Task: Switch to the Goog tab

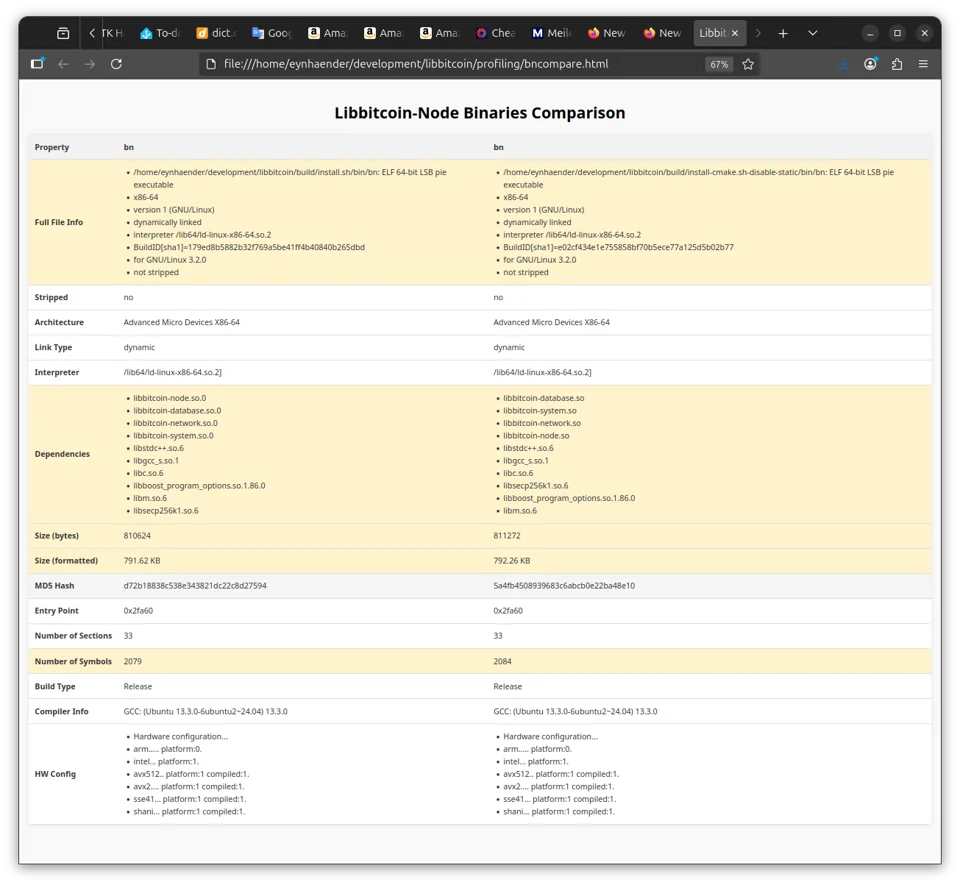Action: point(272,33)
